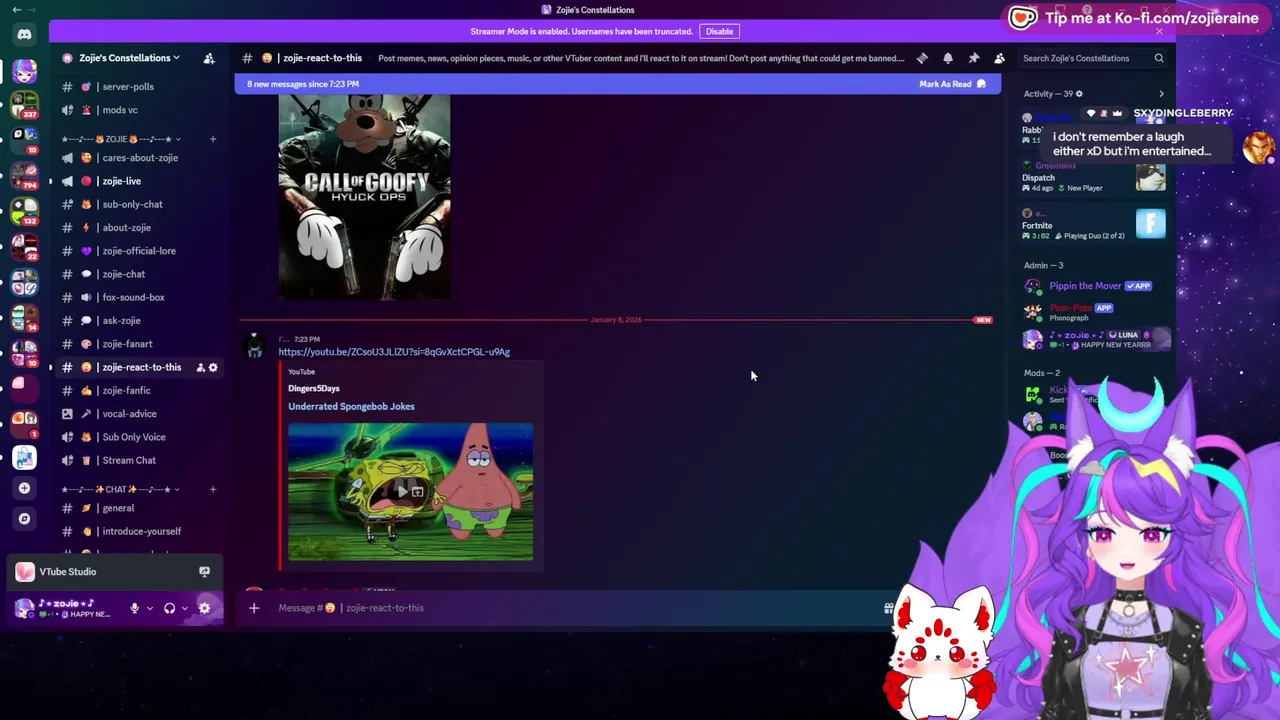
Task: Open pinned messages pin icon
Action: 974,58
